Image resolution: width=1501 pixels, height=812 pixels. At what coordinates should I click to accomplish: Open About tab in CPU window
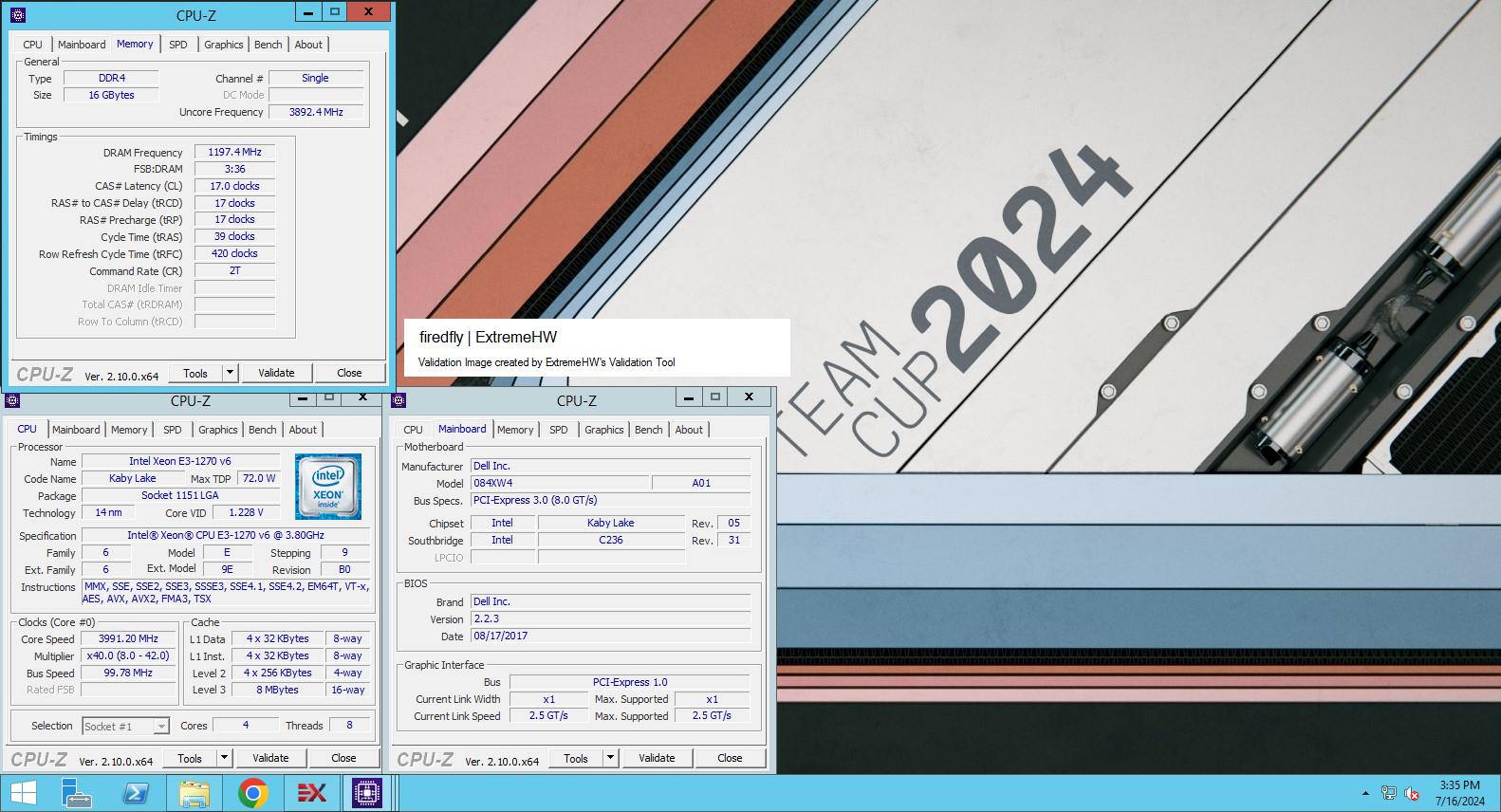(x=303, y=430)
